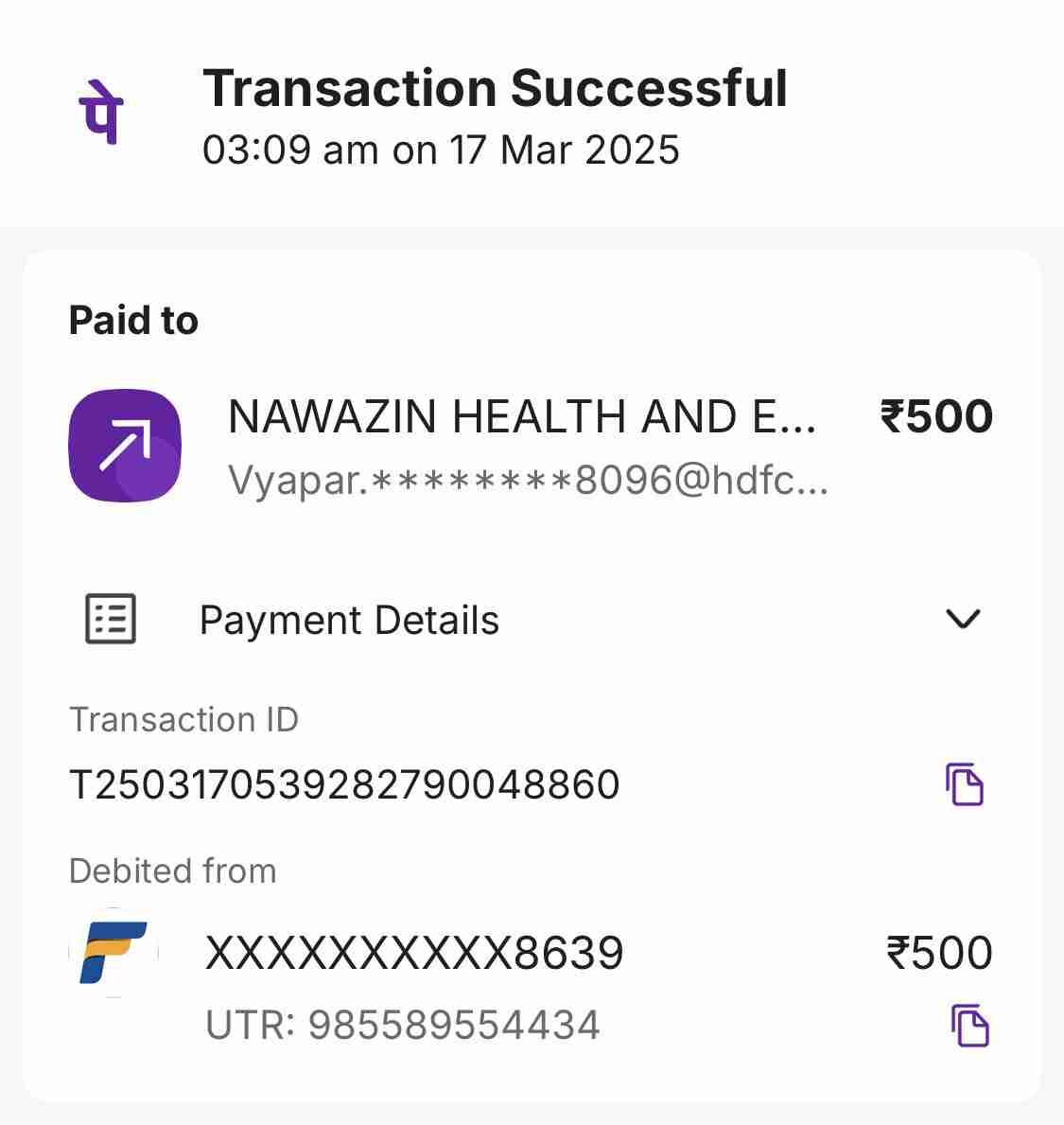
Task: Collapse Payment Details with the chevron arrow
Action: coord(963,619)
